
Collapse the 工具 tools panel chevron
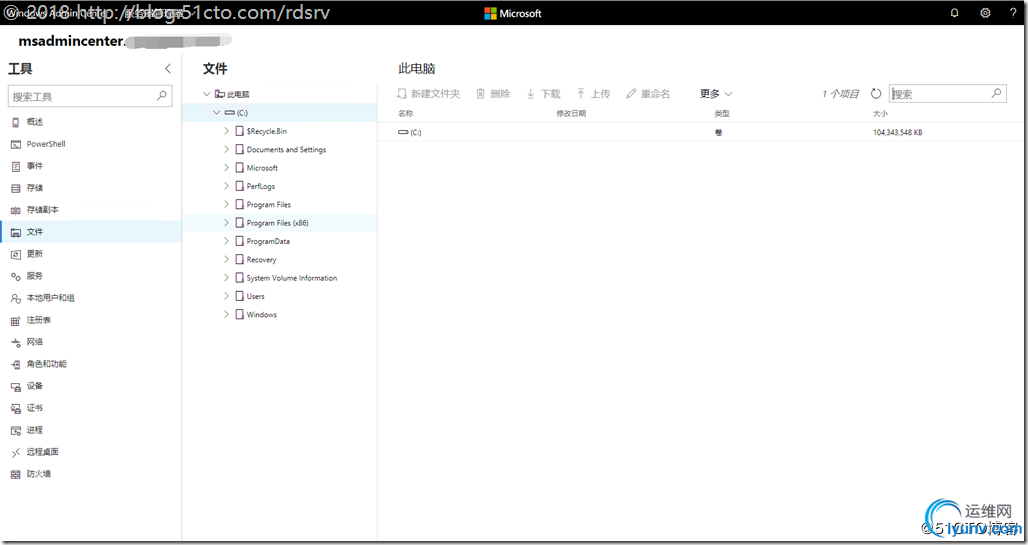168,68
